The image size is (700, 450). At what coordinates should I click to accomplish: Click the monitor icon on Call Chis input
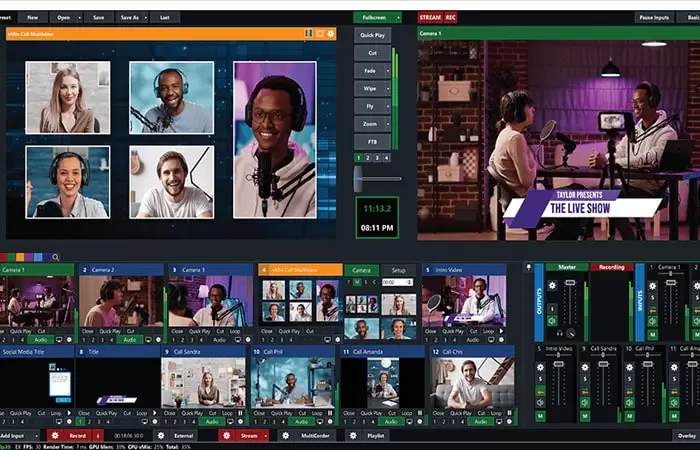[x=499, y=421]
